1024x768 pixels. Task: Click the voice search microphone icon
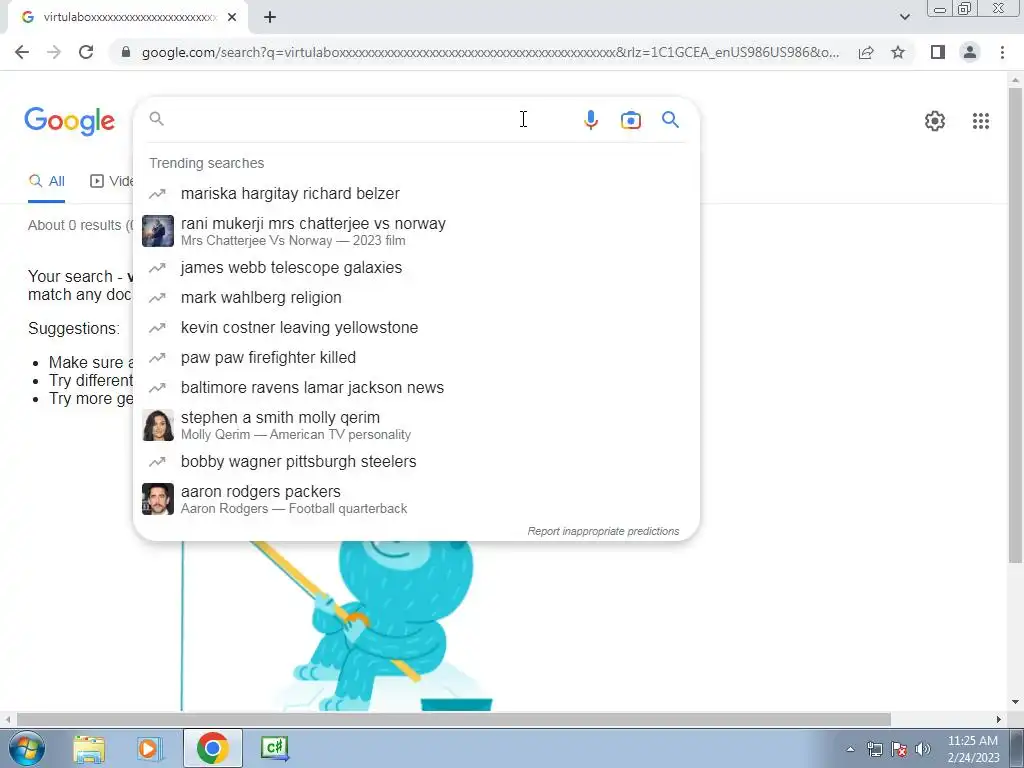[590, 120]
